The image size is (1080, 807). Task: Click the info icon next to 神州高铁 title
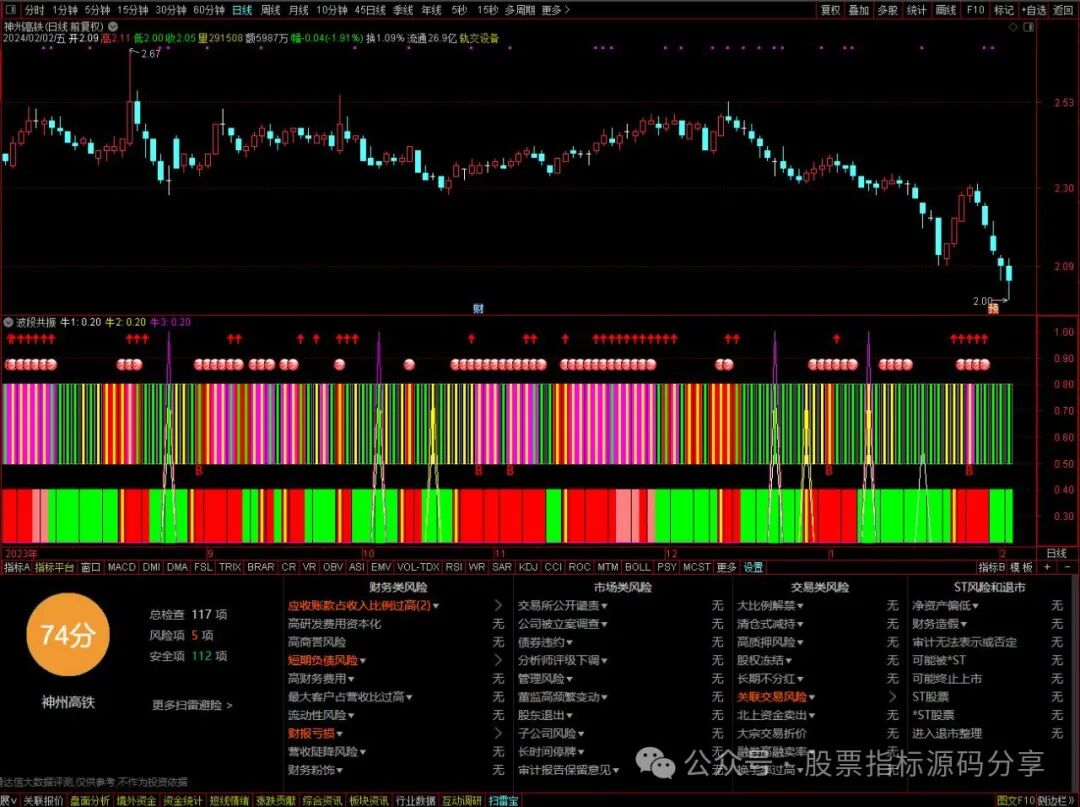coord(113,26)
